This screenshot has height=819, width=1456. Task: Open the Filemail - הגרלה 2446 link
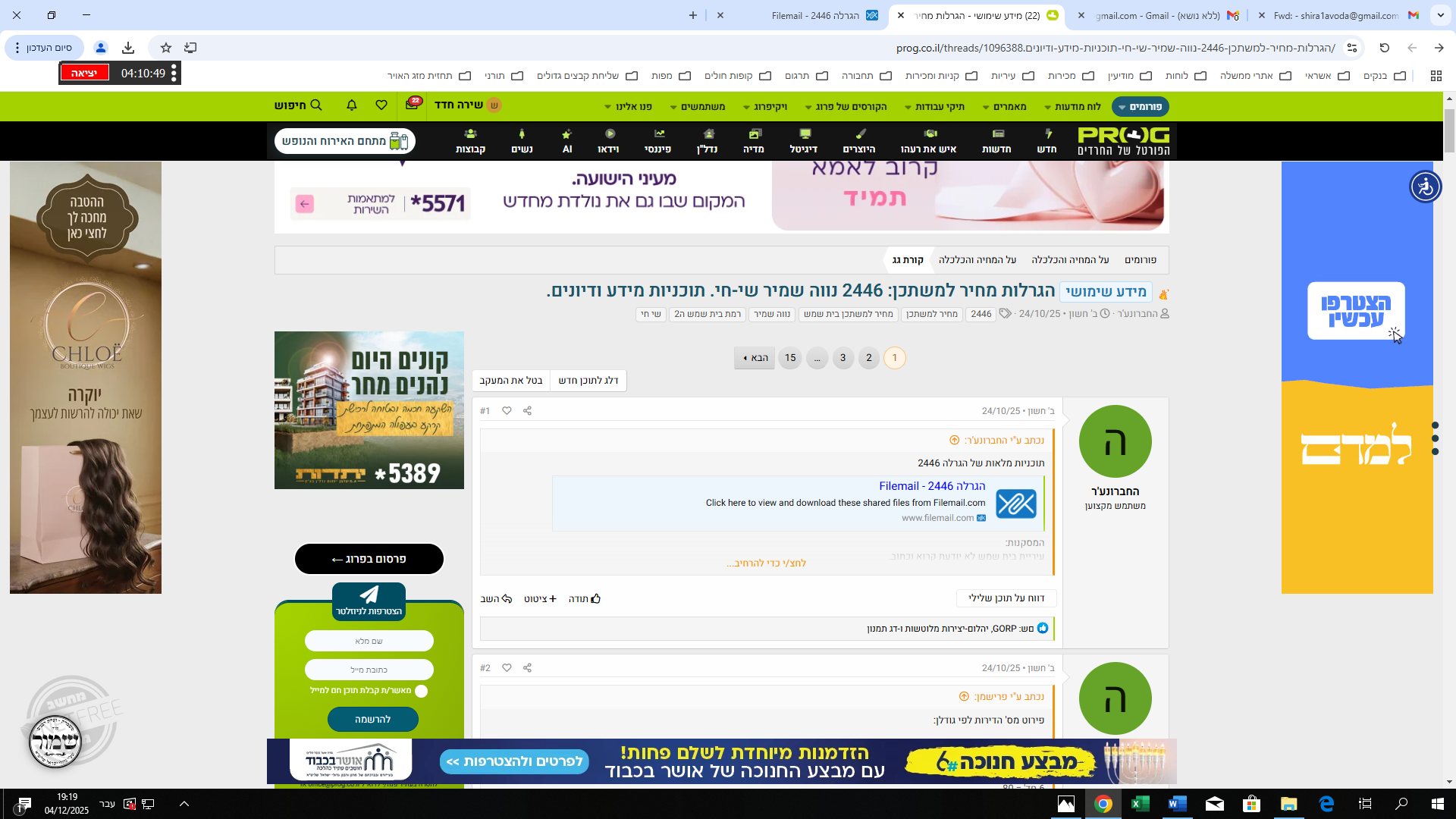pos(932,486)
